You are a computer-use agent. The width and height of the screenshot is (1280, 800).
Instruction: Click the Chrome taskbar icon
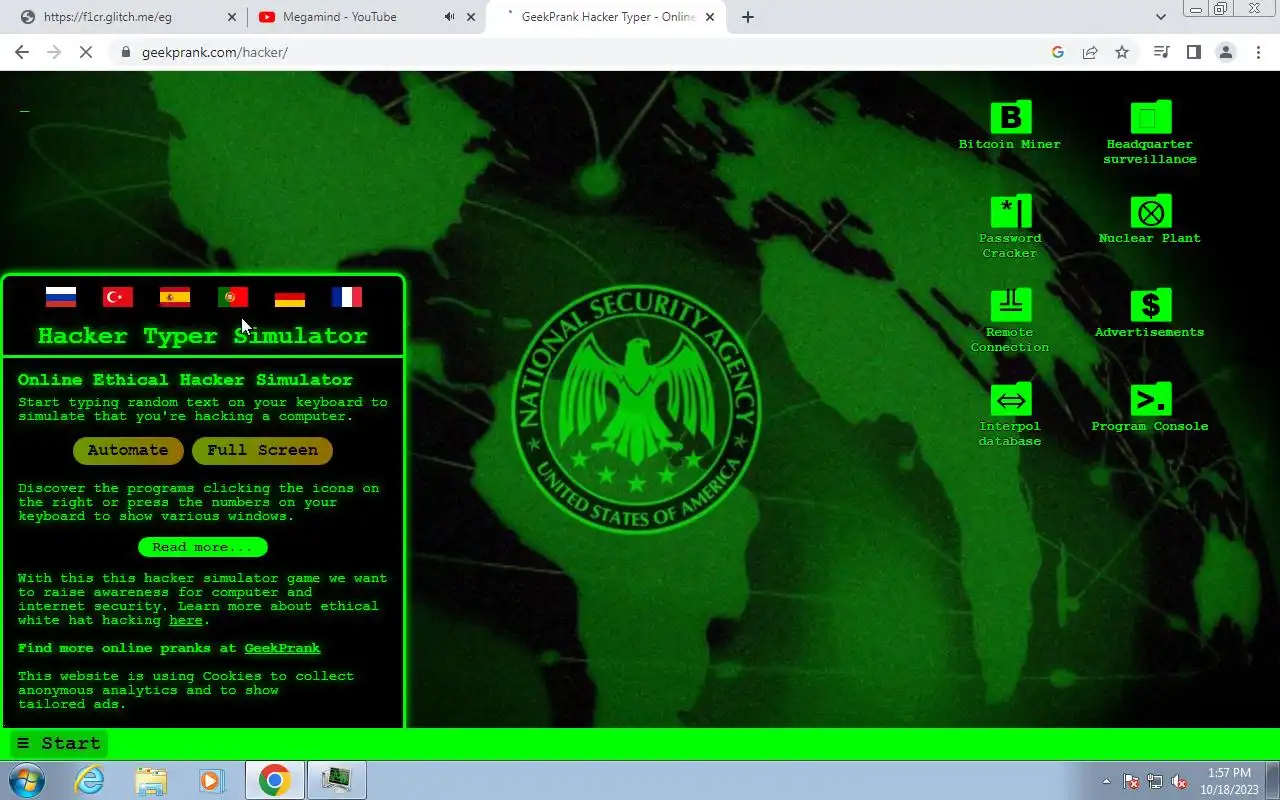click(x=274, y=780)
